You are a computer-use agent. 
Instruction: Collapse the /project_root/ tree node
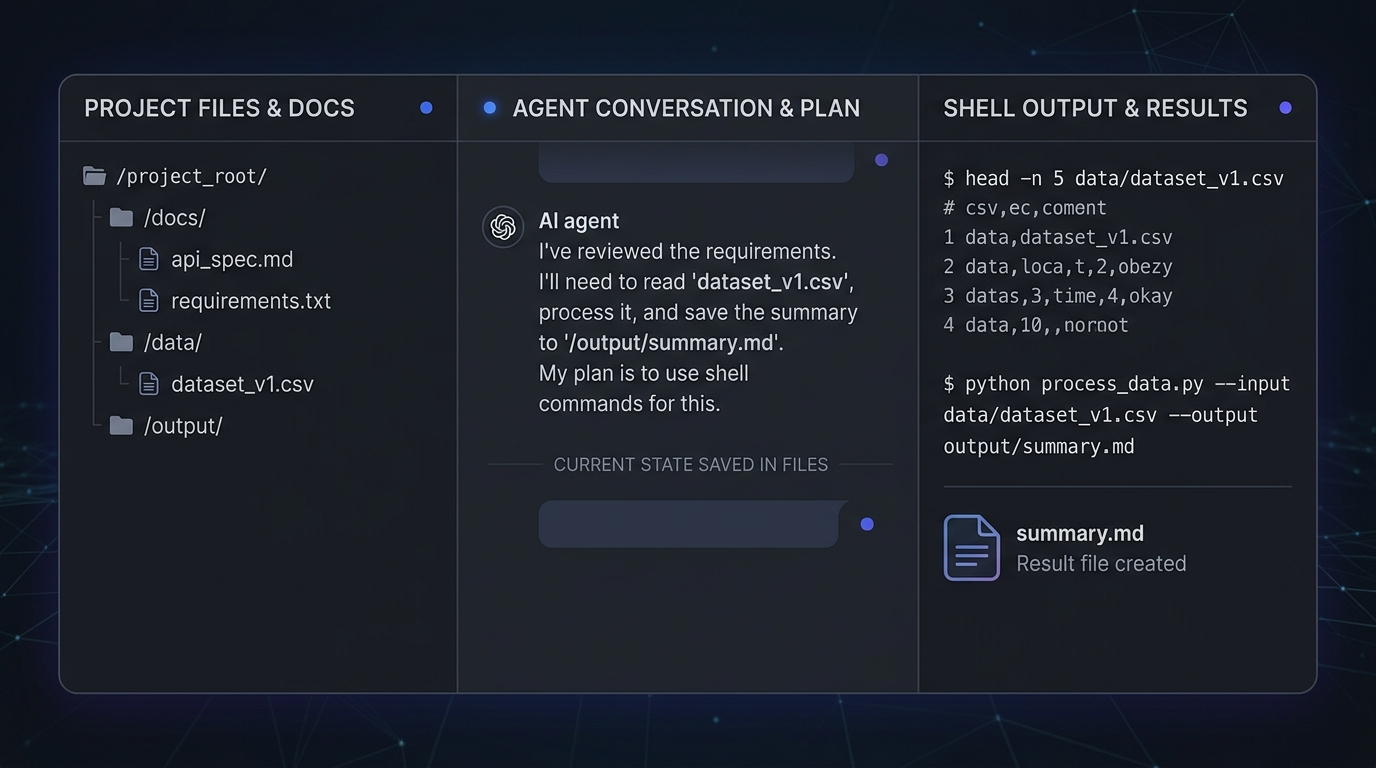[191, 177]
